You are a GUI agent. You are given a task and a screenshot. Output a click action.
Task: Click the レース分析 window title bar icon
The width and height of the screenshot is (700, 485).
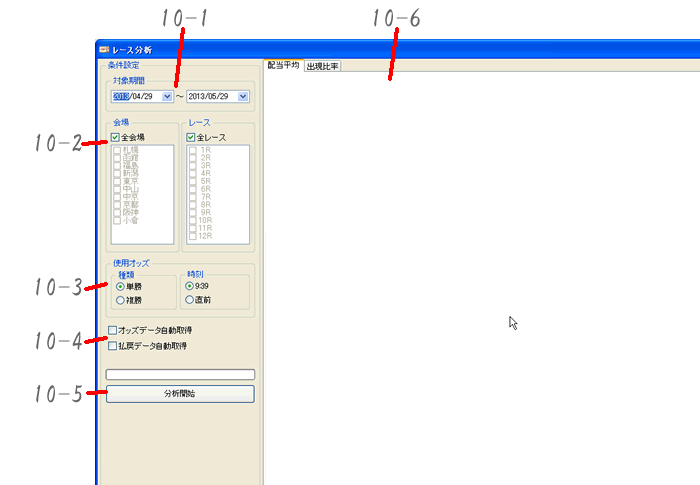[103, 49]
